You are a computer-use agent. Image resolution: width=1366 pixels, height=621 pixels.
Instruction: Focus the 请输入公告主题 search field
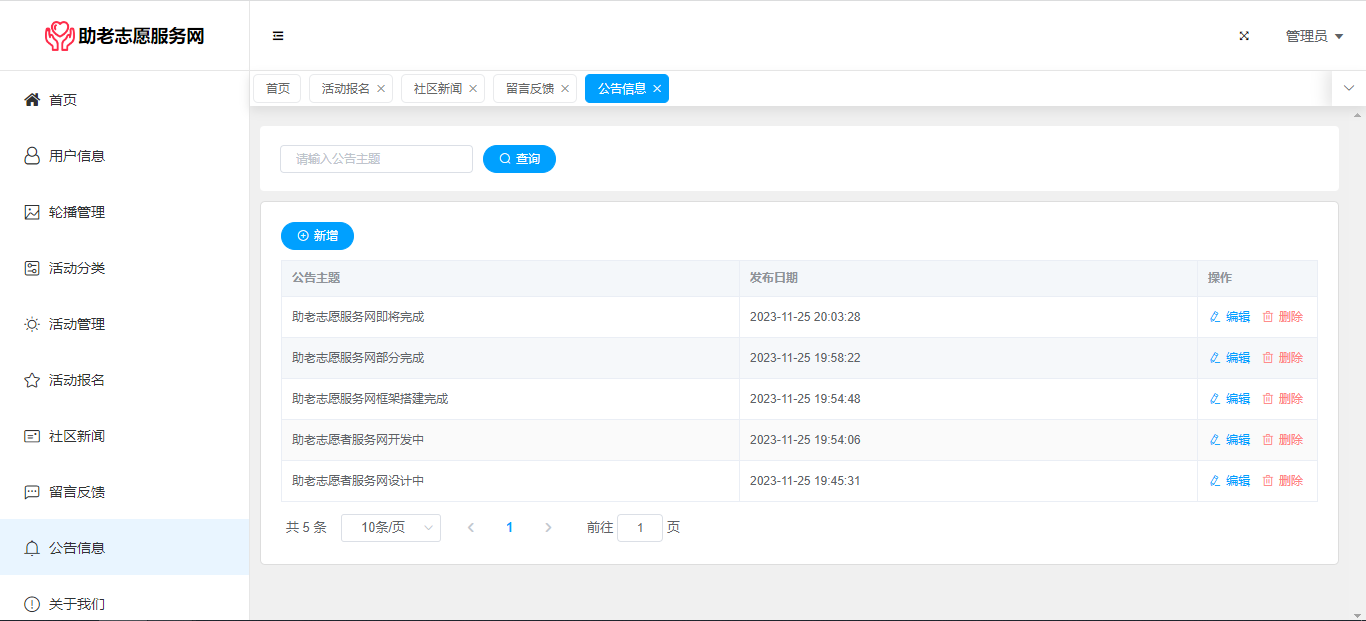coord(376,159)
